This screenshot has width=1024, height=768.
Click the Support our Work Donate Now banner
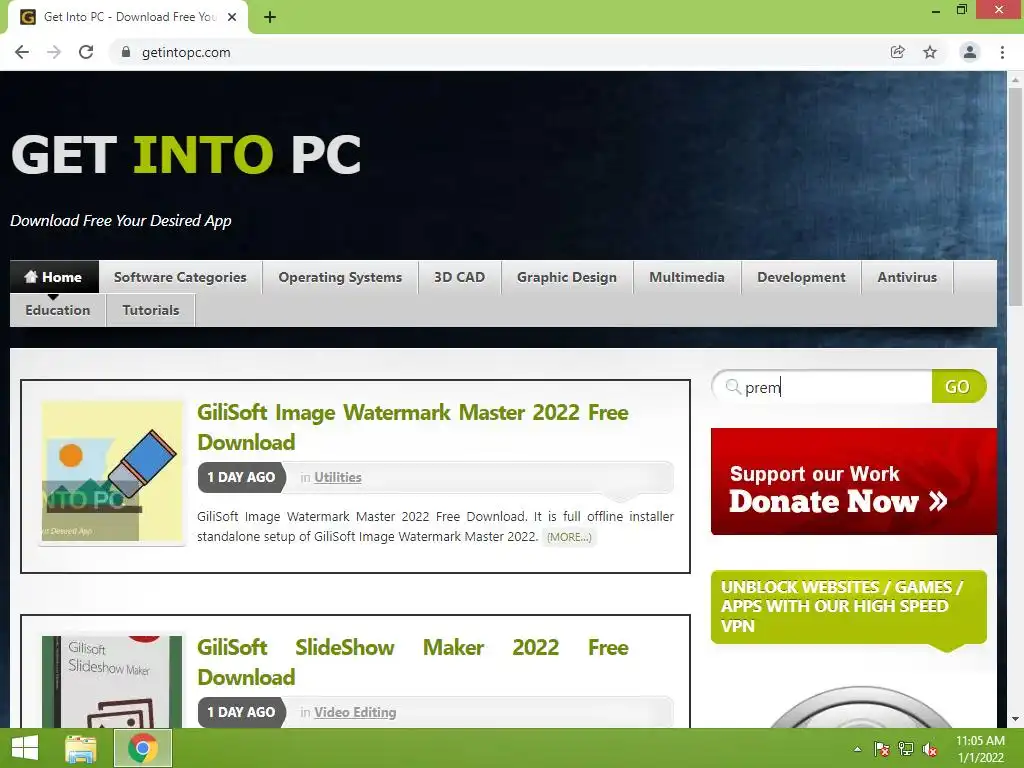854,481
